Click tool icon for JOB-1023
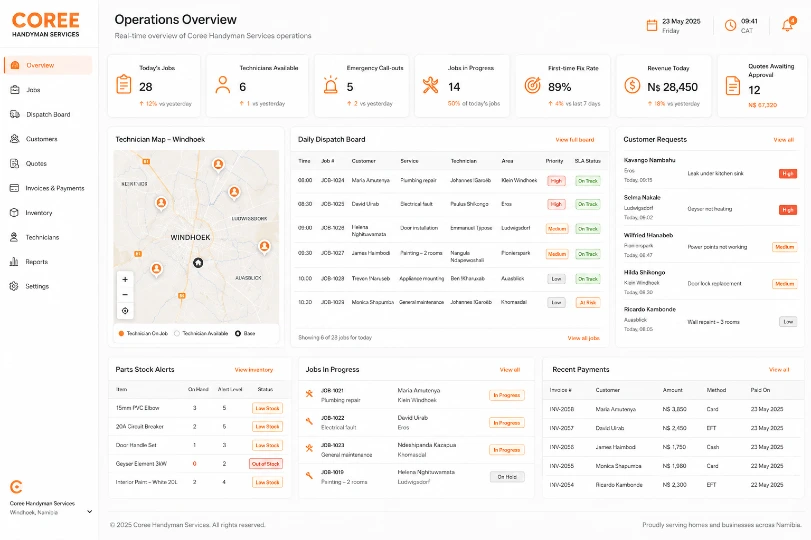This screenshot has width=811, height=540. (309, 448)
